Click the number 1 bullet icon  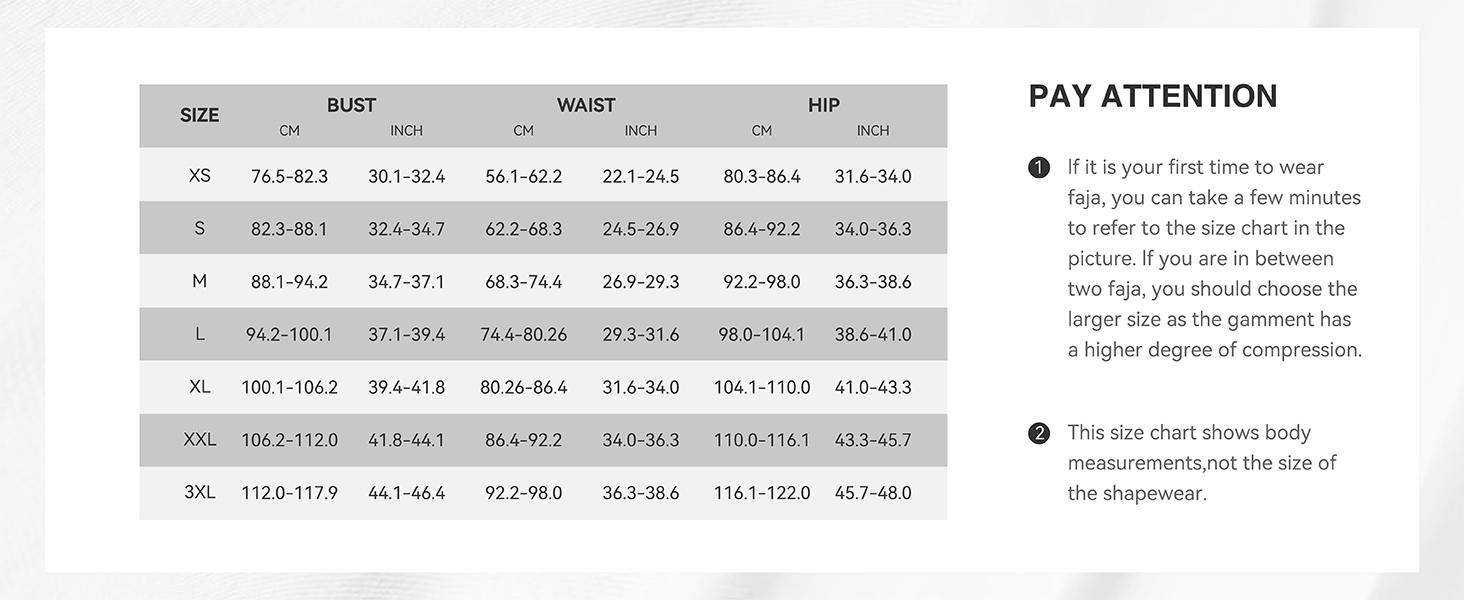[1039, 168]
